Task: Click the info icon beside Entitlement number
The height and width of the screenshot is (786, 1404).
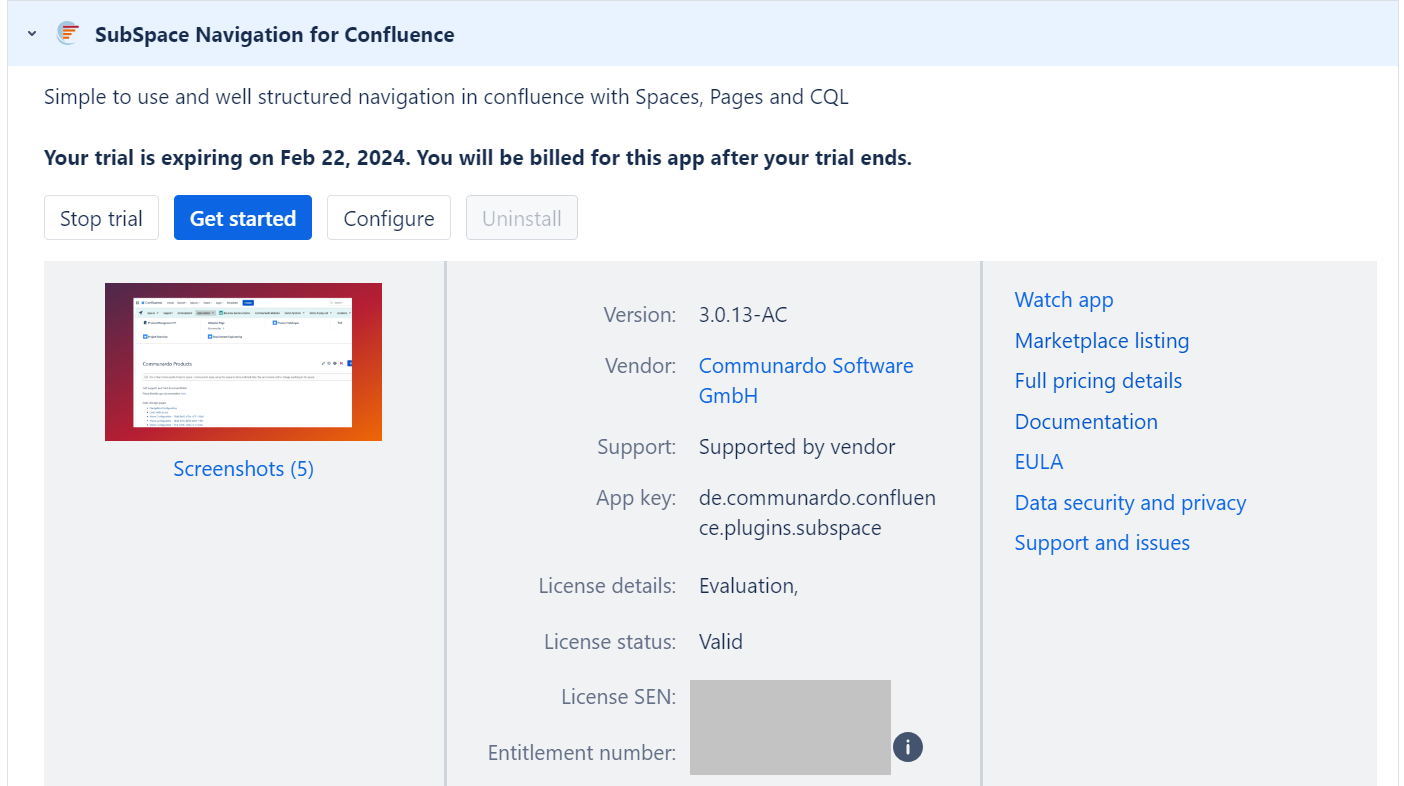Action: 907,747
